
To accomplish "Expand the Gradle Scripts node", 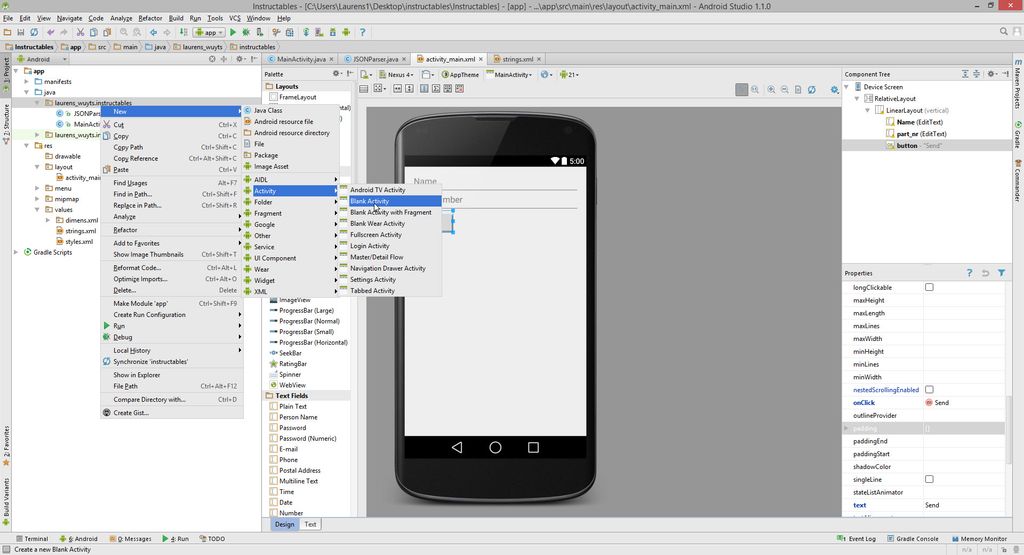I will [x=16, y=252].
